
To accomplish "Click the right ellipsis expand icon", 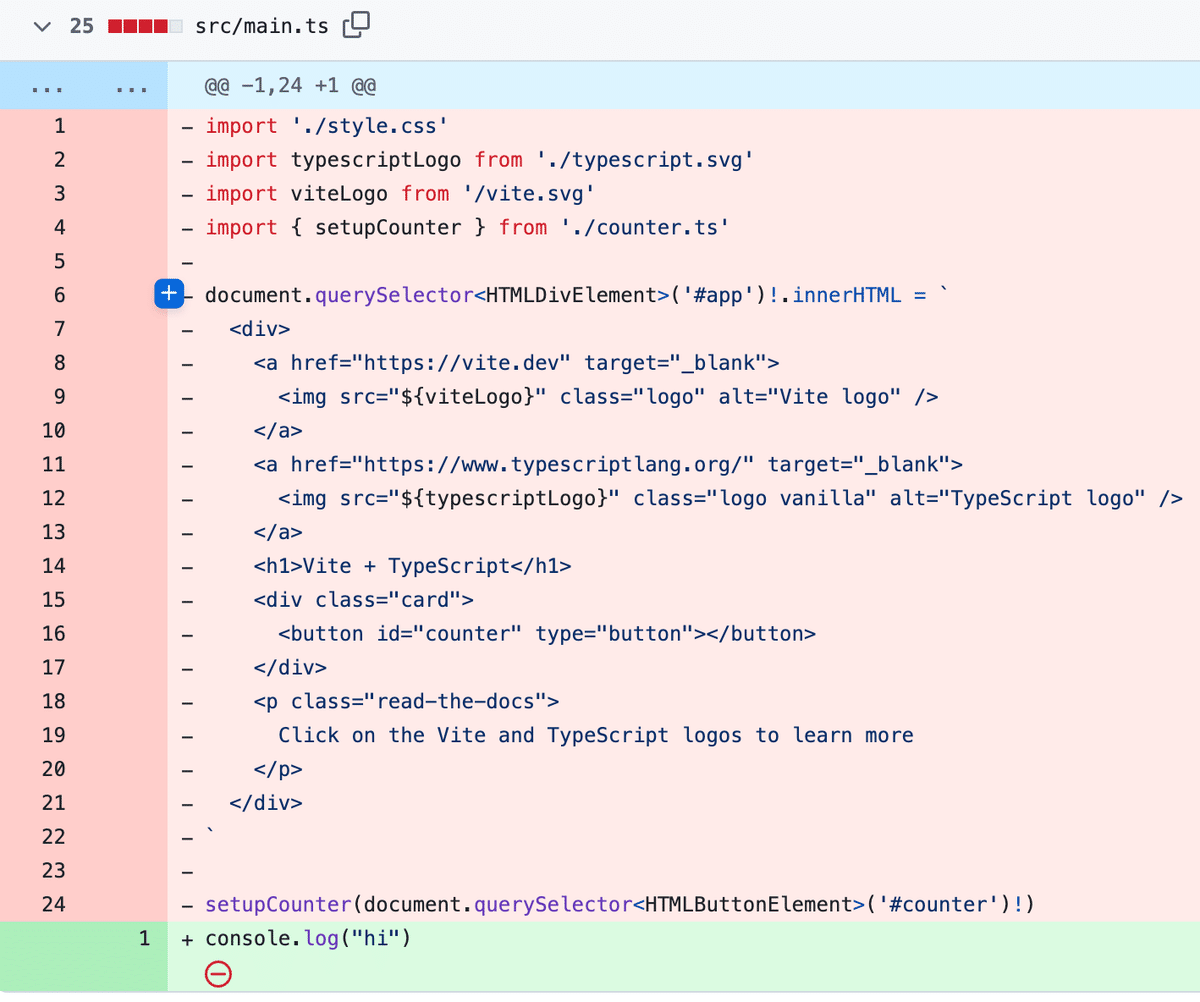I will (131, 86).
